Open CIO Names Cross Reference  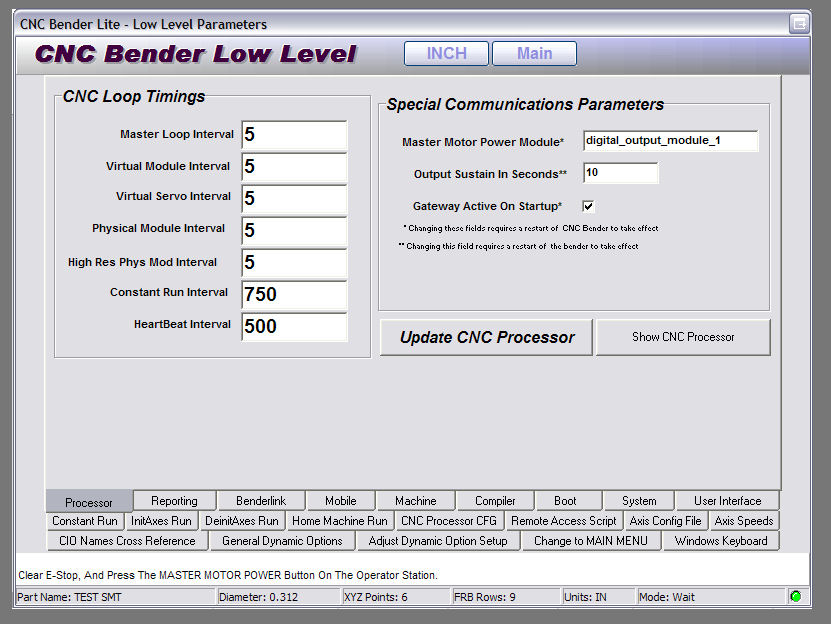pos(127,541)
